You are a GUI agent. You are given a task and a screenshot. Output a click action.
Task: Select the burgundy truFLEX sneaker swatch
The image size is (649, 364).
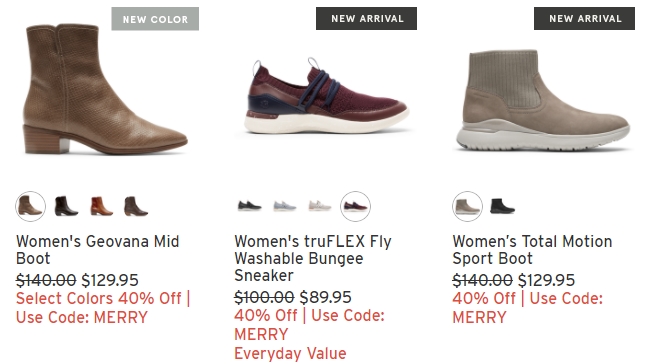point(356,206)
